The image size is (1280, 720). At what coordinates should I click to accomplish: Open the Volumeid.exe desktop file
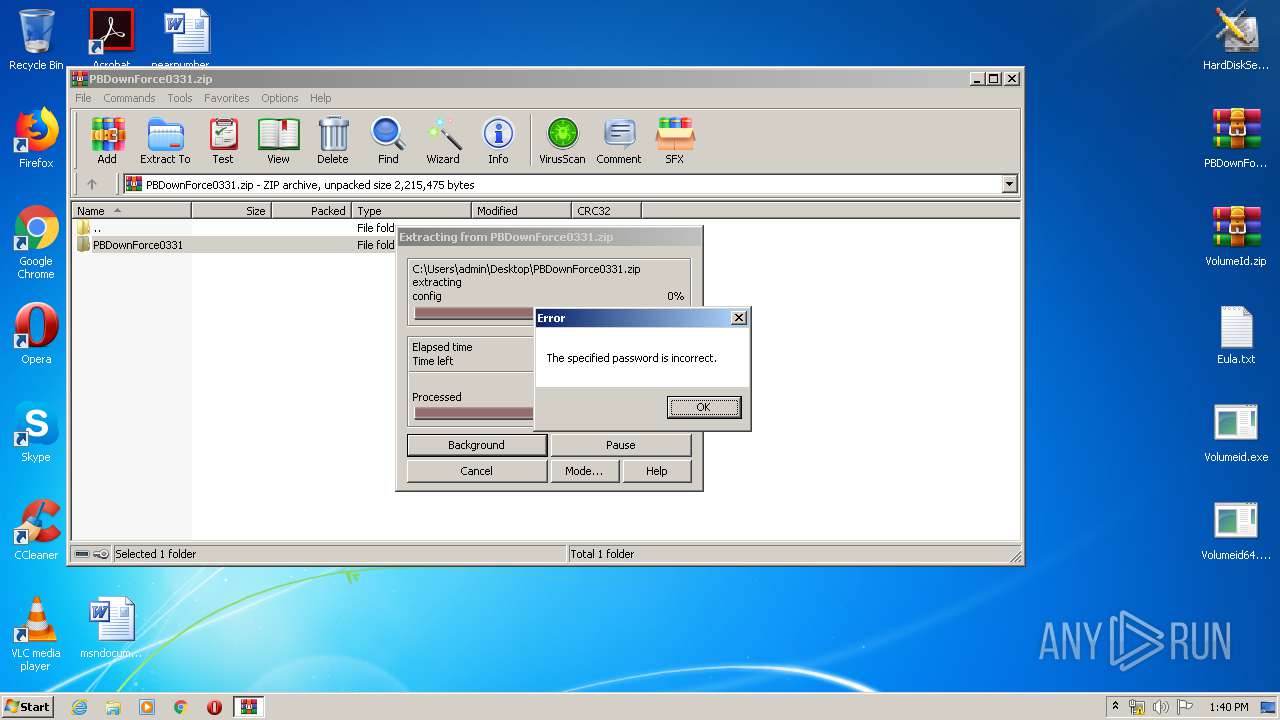(x=1236, y=432)
